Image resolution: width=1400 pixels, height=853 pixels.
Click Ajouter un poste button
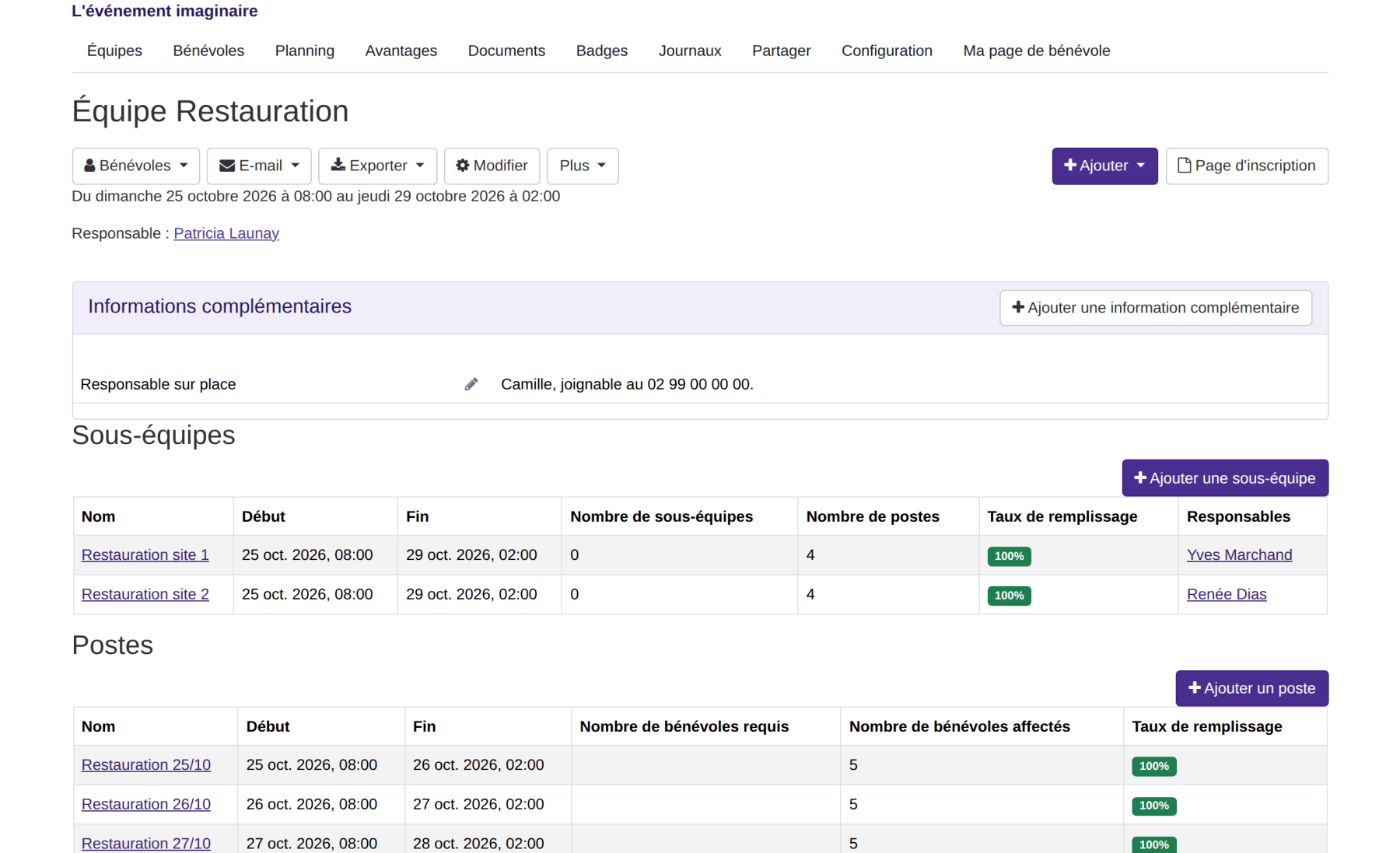point(1251,688)
